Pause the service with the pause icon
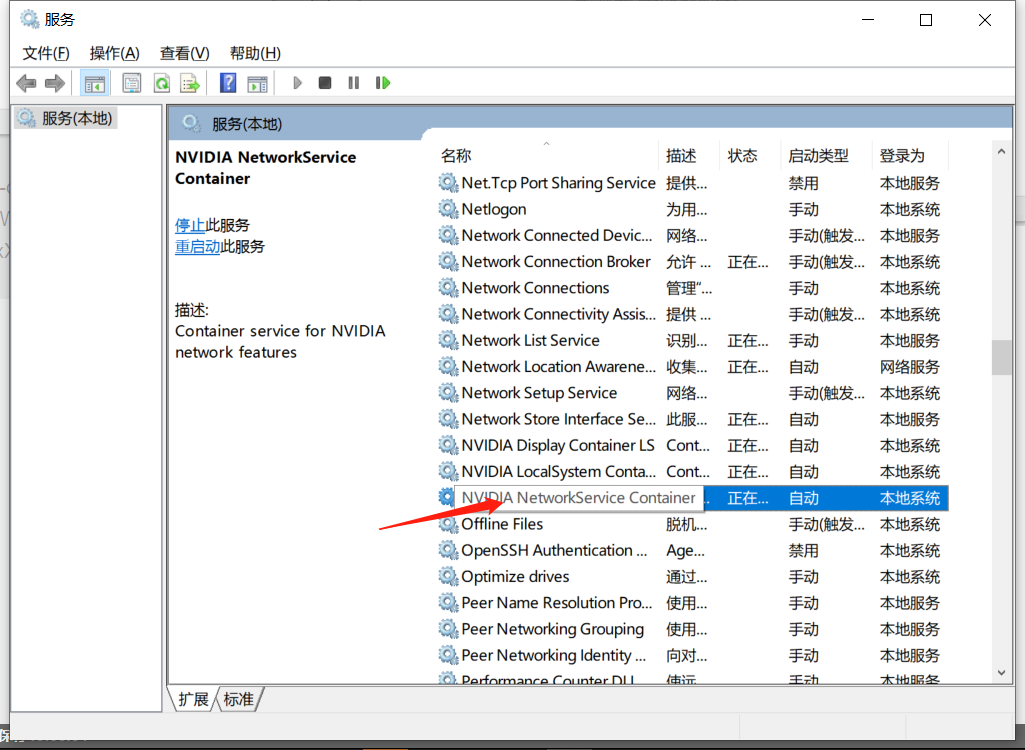This screenshot has width=1025, height=750. point(353,82)
